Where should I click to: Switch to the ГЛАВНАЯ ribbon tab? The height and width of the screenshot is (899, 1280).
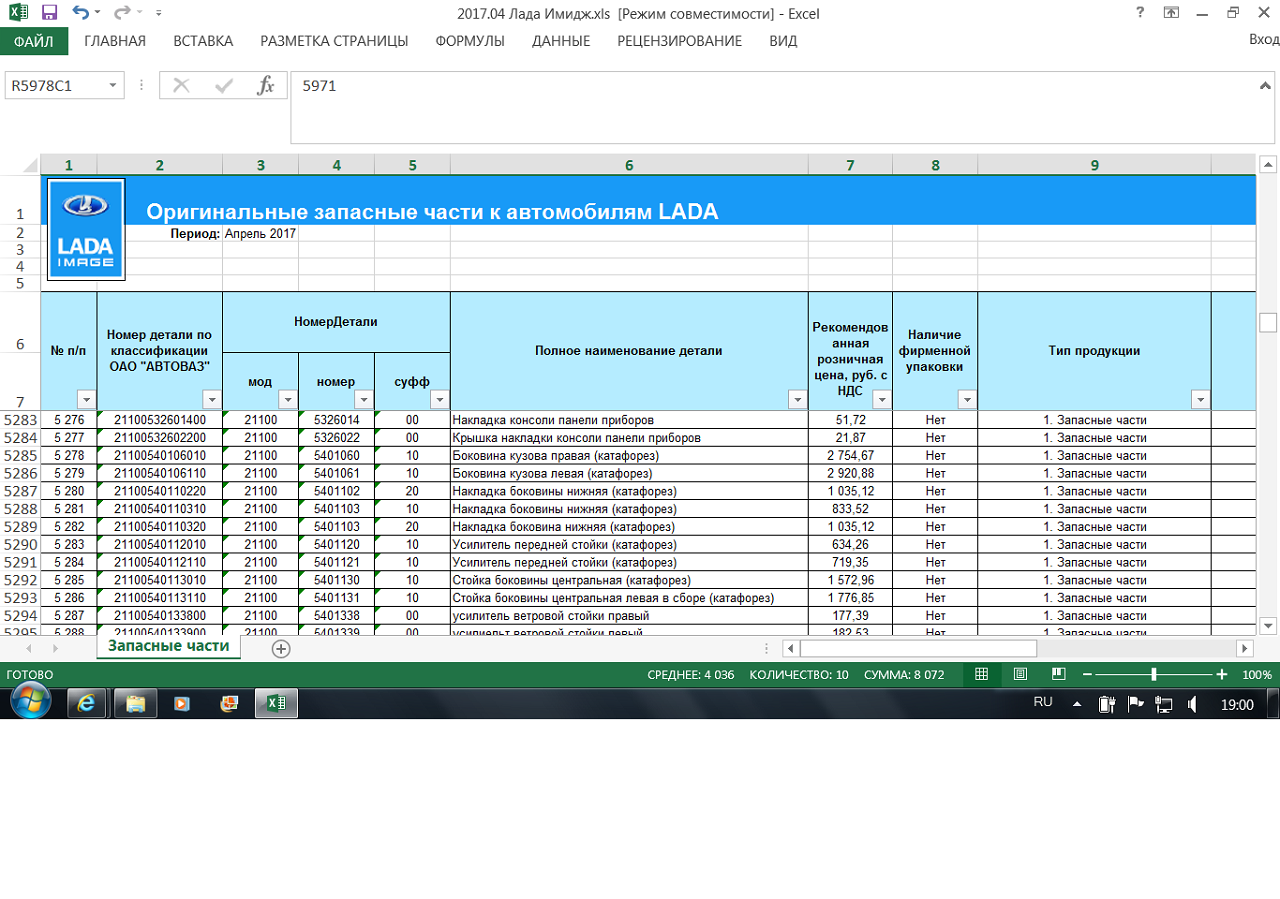[x=115, y=41]
